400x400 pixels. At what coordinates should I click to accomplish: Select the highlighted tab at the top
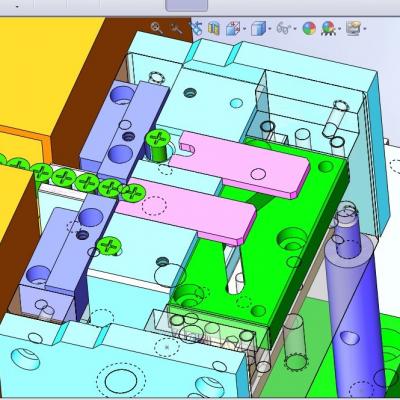pos(187,5)
